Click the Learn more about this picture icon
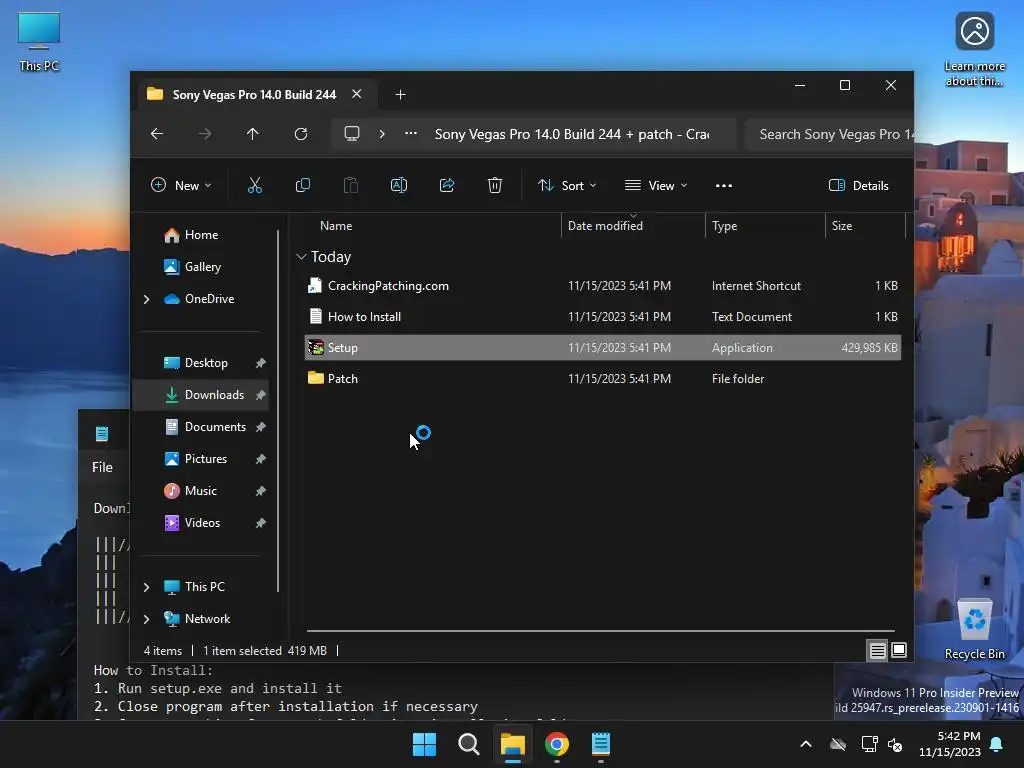The image size is (1024, 768). tap(974, 50)
